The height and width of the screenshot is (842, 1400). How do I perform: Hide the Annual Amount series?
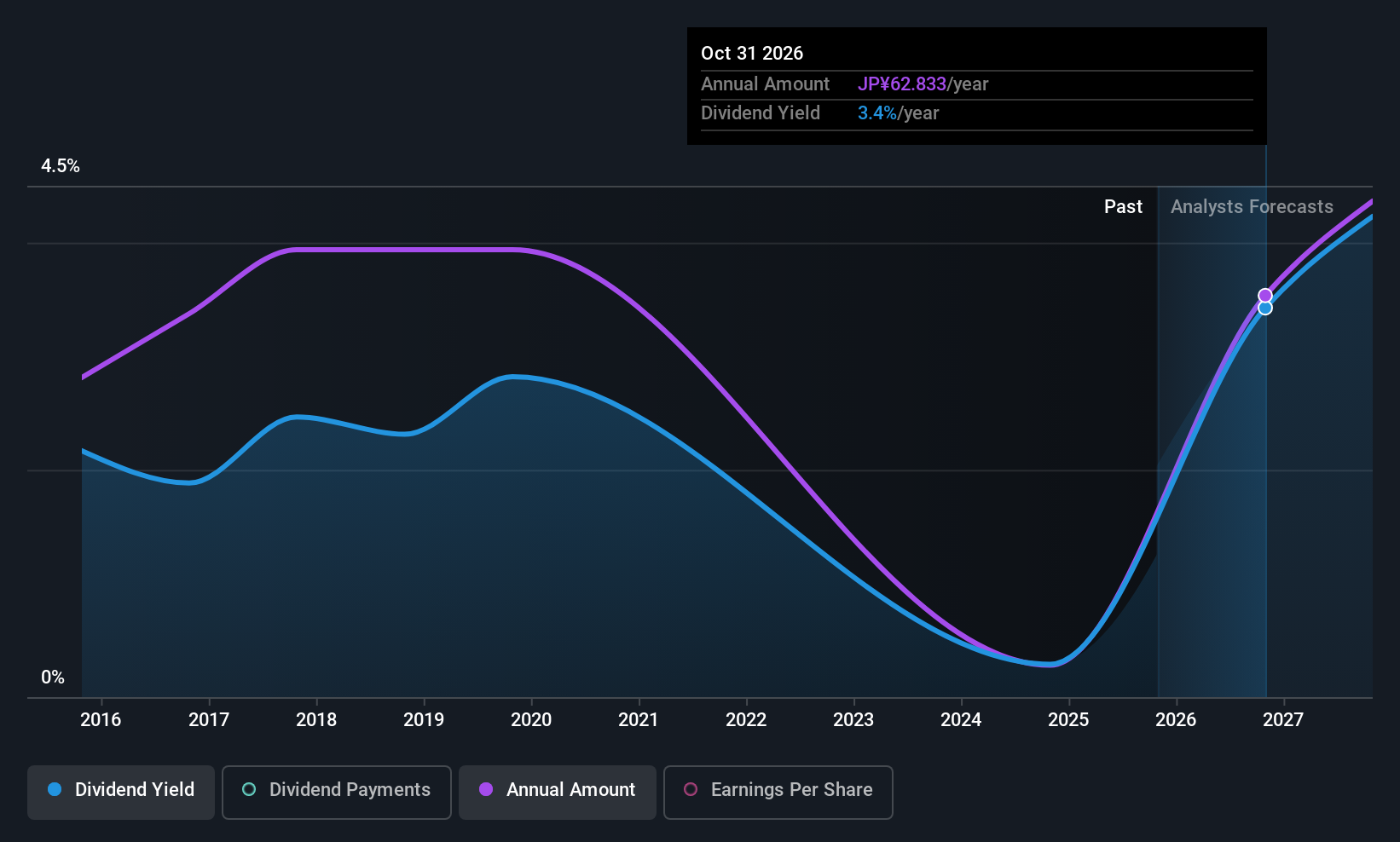coord(558,792)
